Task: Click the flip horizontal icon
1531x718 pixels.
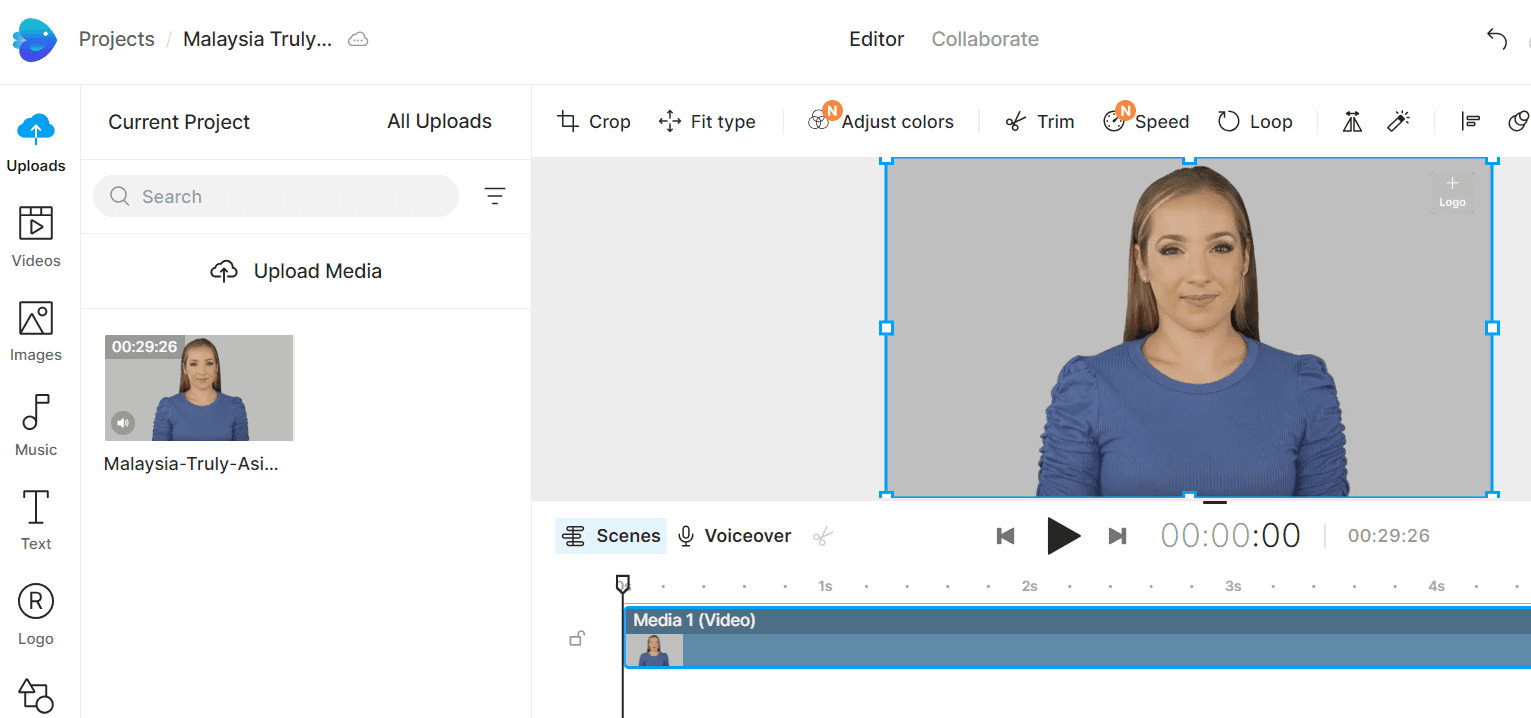Action: pyautogui.click(x=1352, y=122)
